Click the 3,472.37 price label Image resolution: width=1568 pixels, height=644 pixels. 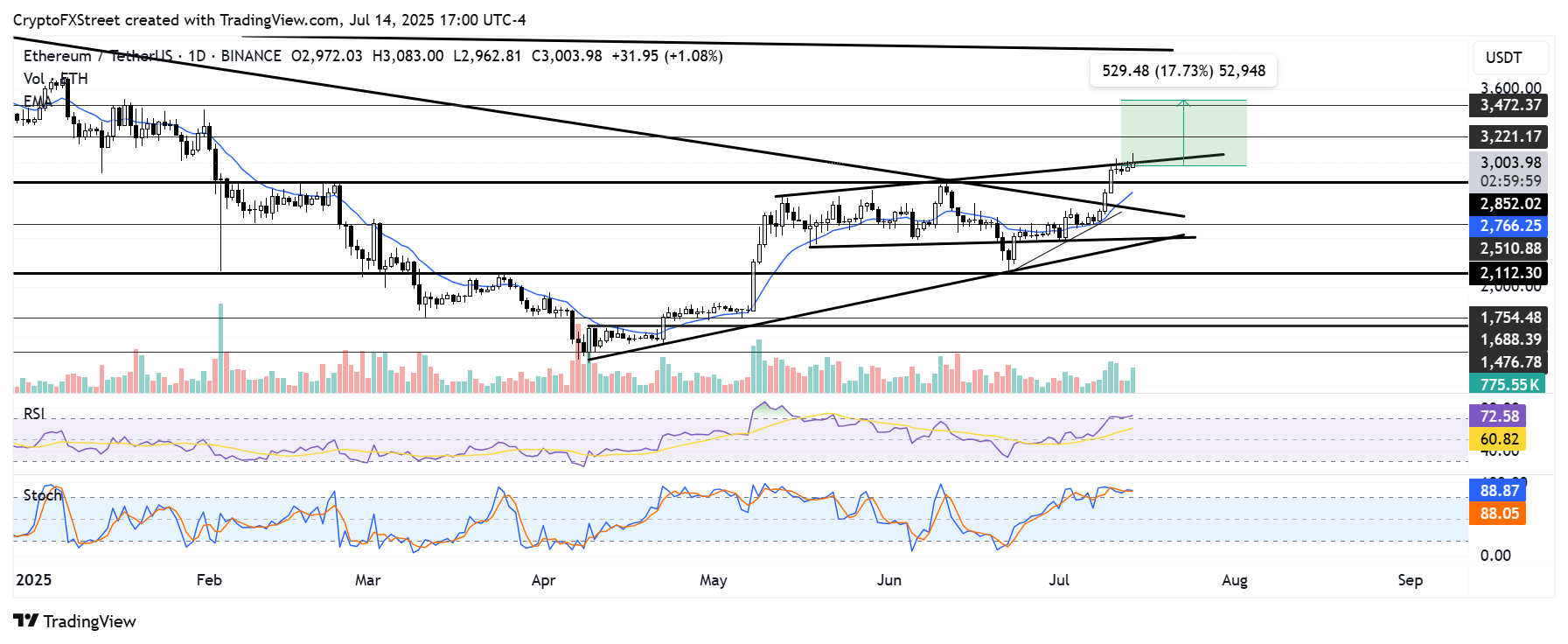(1509, 105)
